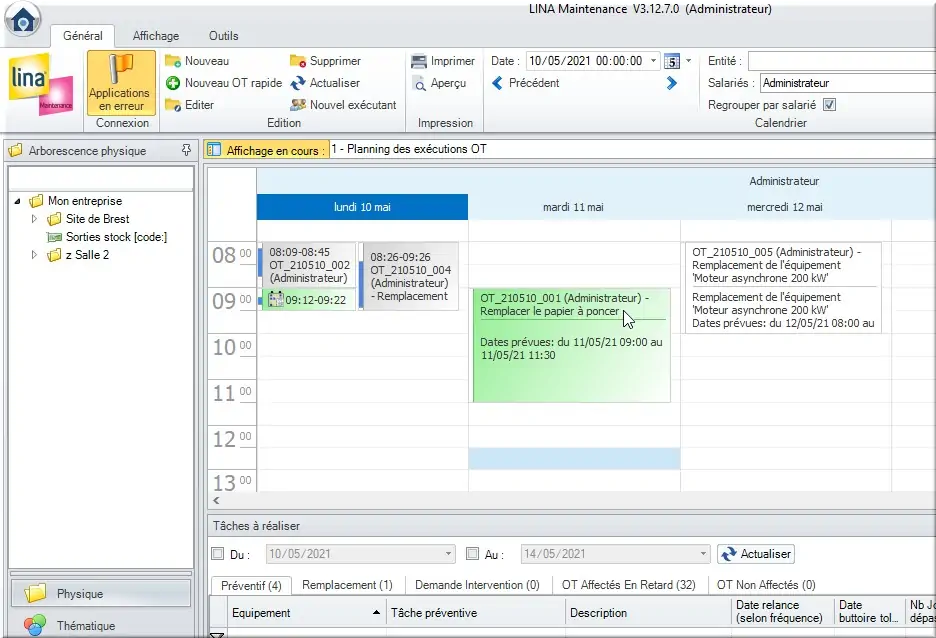Click the Supprimer delete icon
This screenshot has width=936, height=638.
tap(297, 61)
